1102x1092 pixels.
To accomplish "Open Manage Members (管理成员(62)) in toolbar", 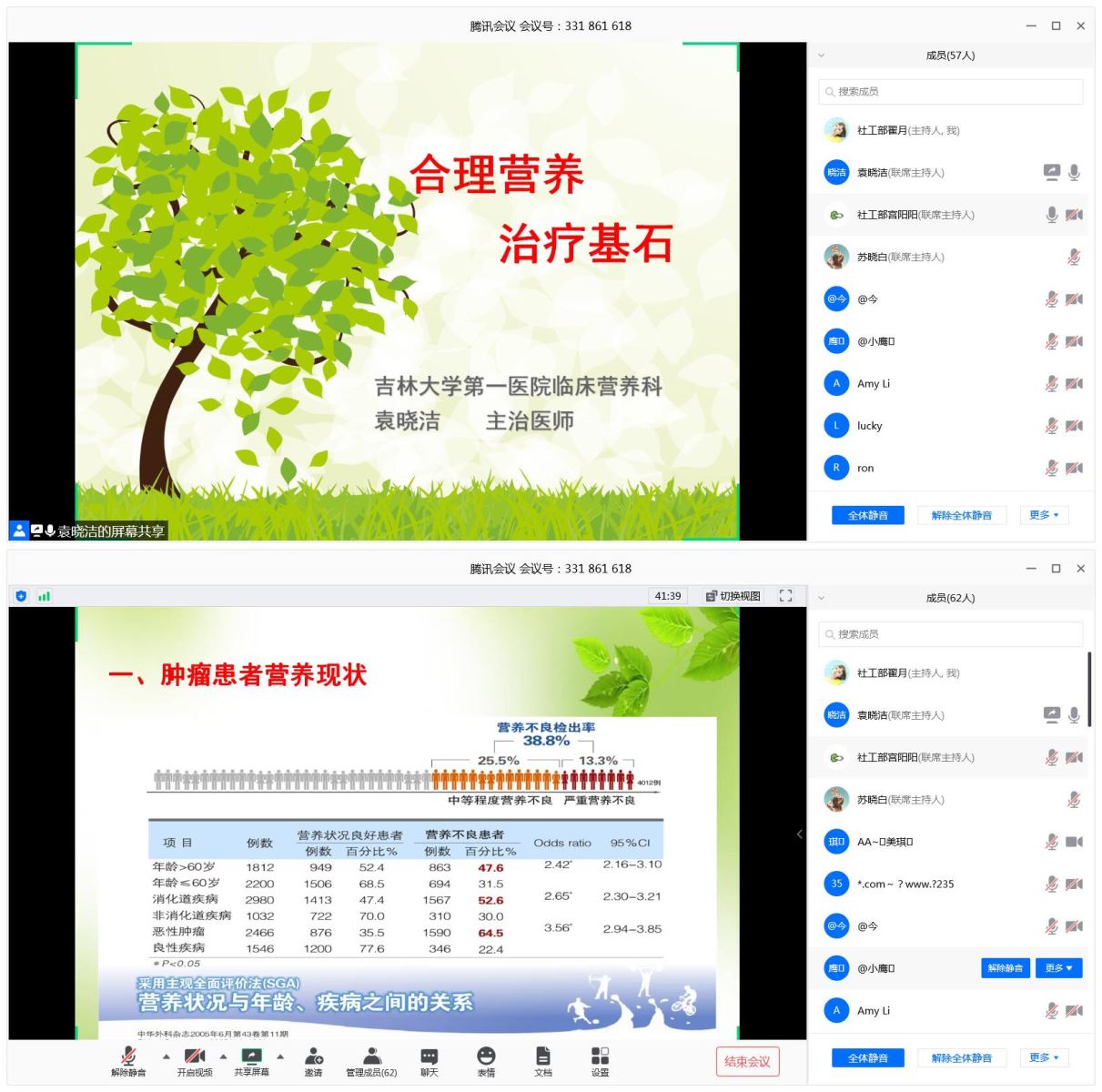I will 371,1057.
